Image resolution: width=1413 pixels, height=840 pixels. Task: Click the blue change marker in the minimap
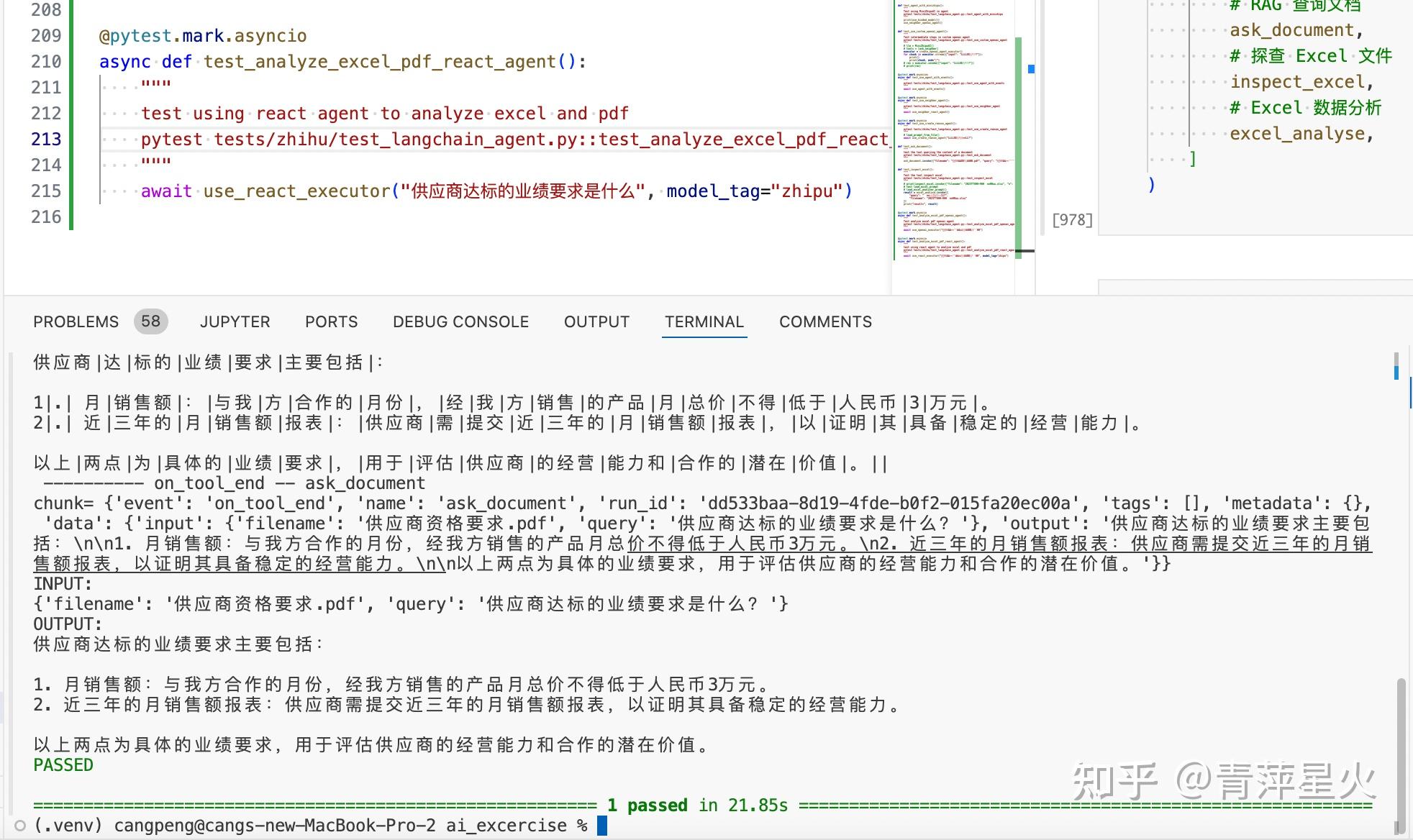coord(1031,68)
